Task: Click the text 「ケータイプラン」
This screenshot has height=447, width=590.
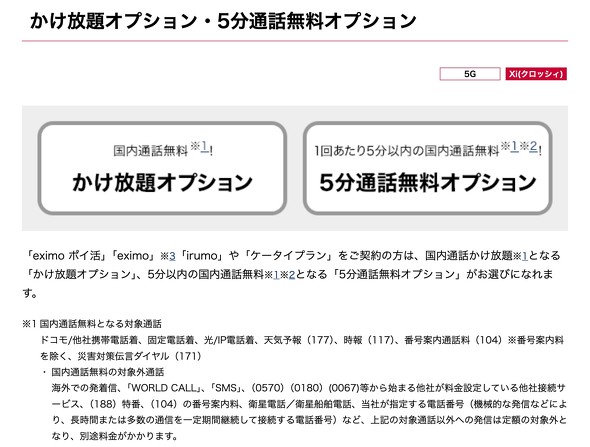Action: click(288, 256)
